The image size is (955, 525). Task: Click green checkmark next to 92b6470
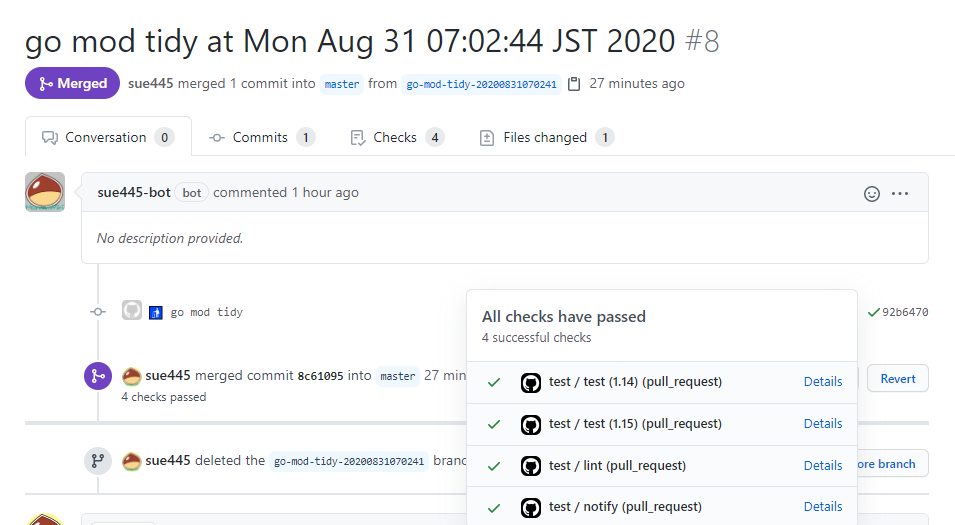[873, 312]
